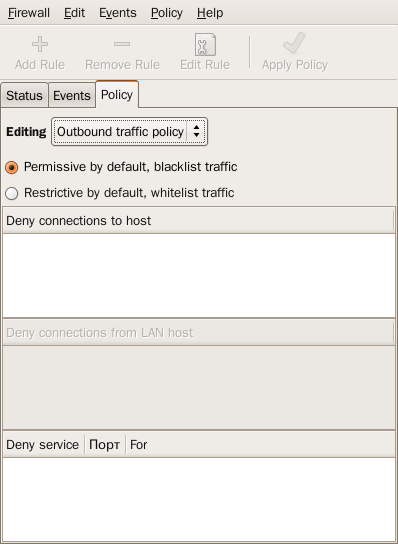Image resolution: width=398 pixels, height=544 pixels.
Task: Click the Apply Policy checkmark icon
Action: click(x=294, y=43)
